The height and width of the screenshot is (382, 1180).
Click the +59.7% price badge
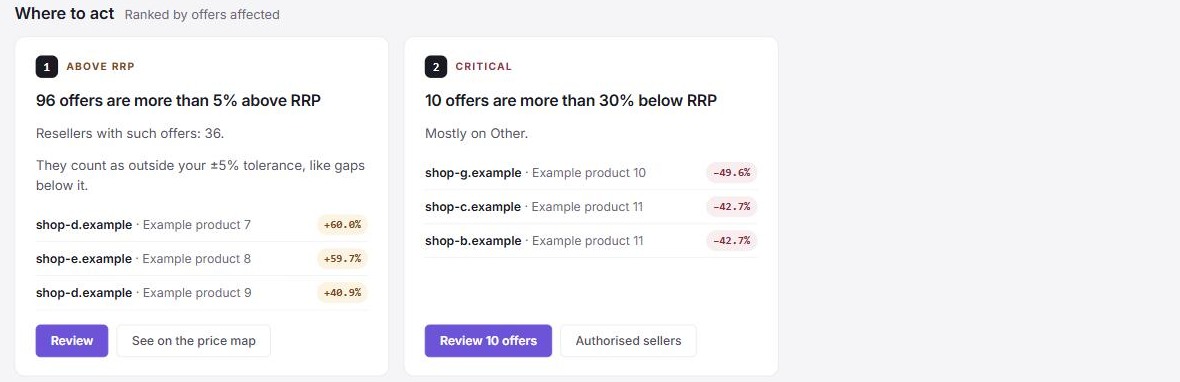(x=342, y=259)
